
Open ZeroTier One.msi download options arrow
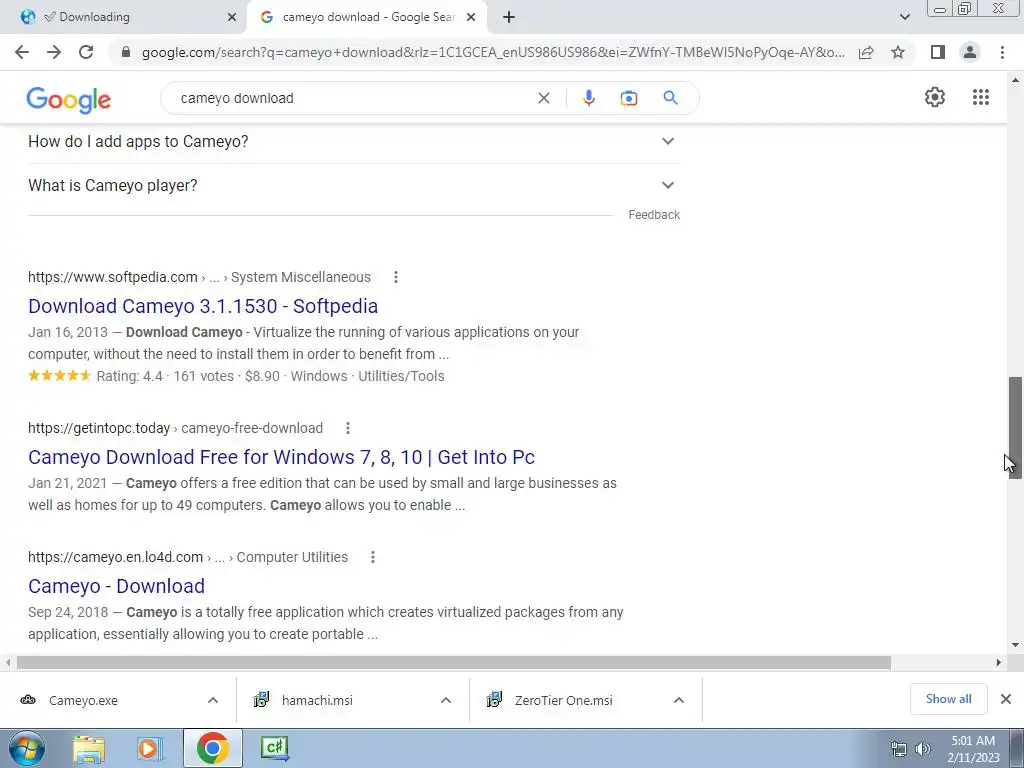pyautogui.click(x=679, y=700)
